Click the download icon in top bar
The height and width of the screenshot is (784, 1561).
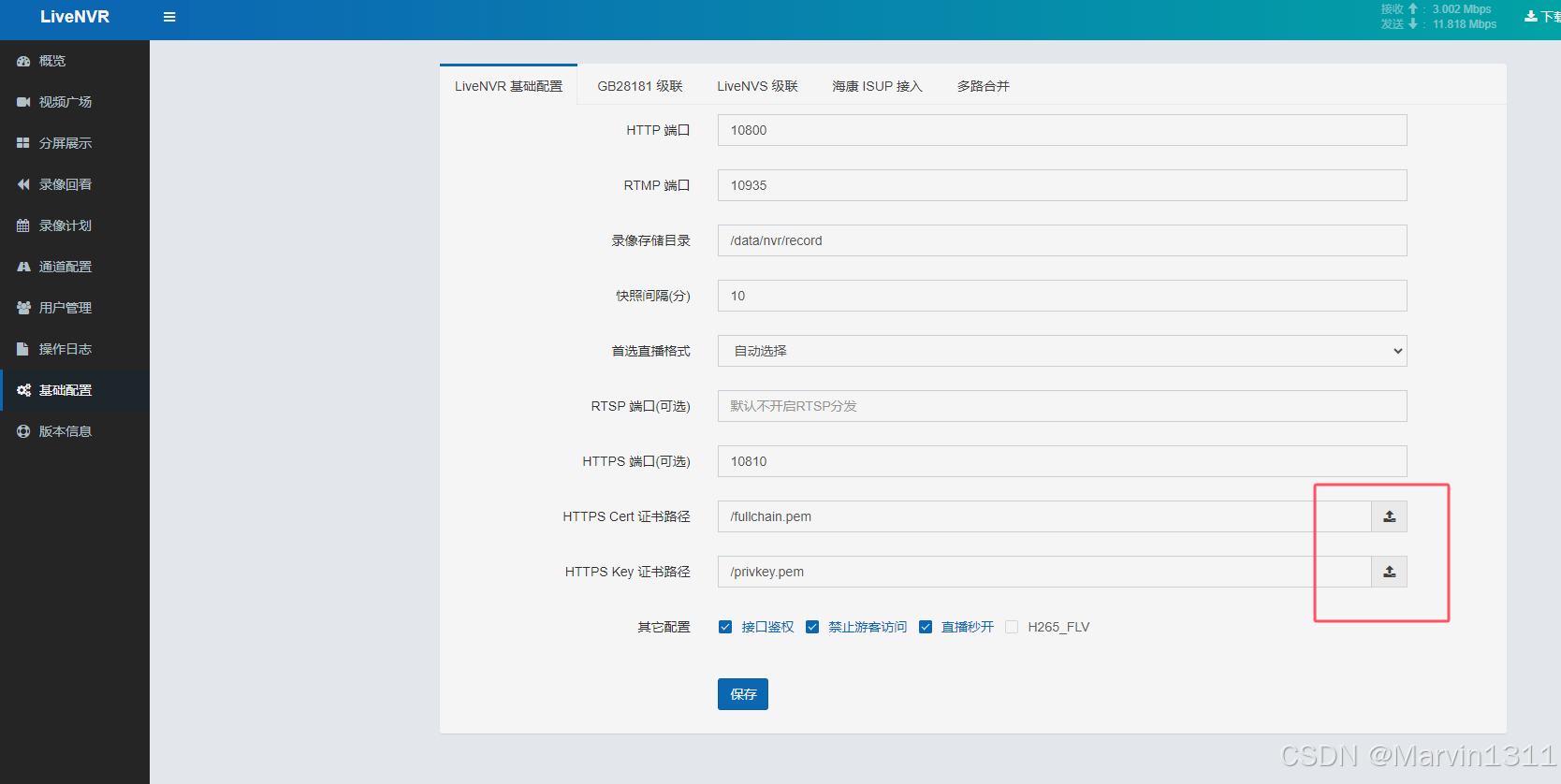pos(1531,17)
